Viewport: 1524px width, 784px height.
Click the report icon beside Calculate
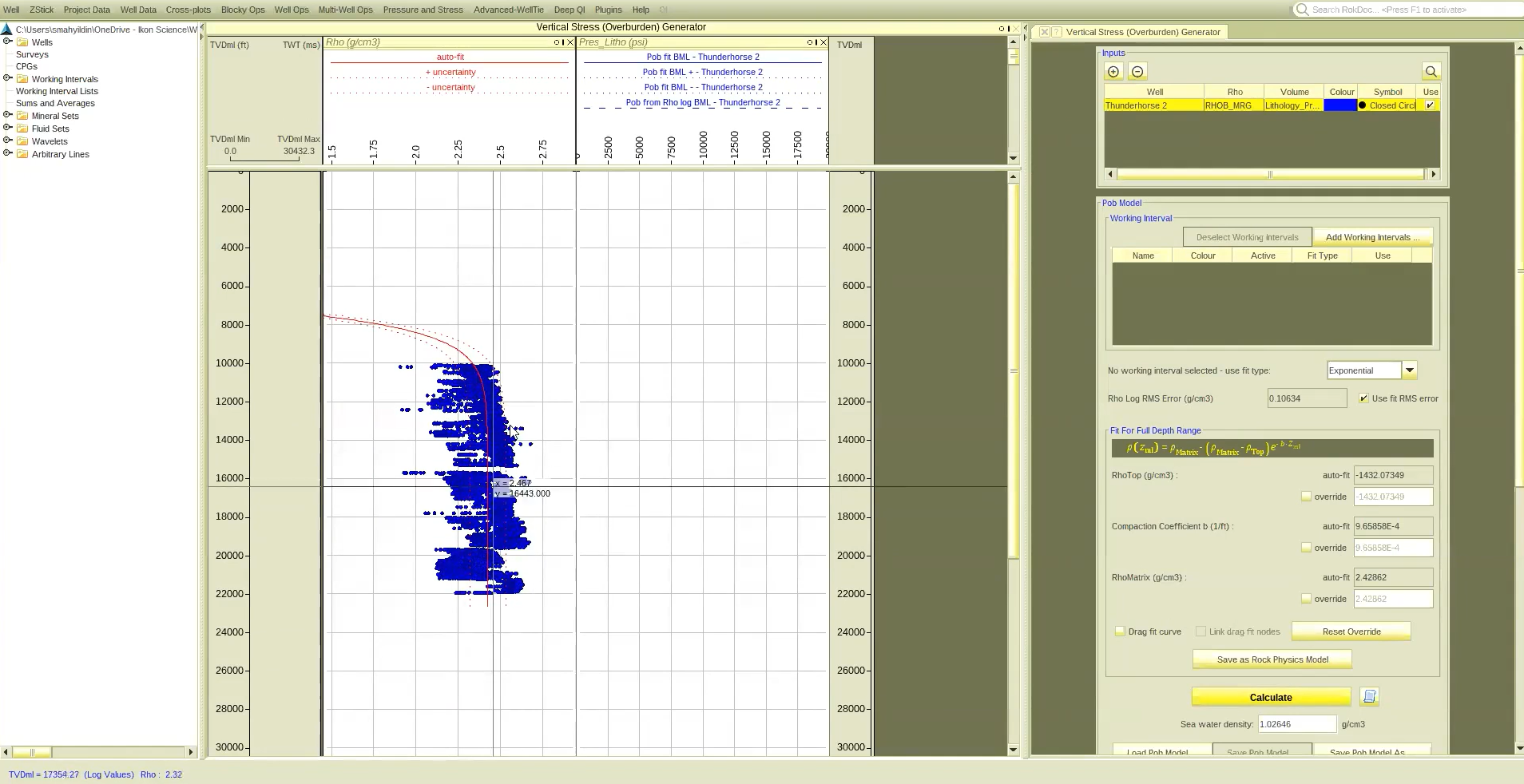pyautogui.click(x=1369, y=697)
